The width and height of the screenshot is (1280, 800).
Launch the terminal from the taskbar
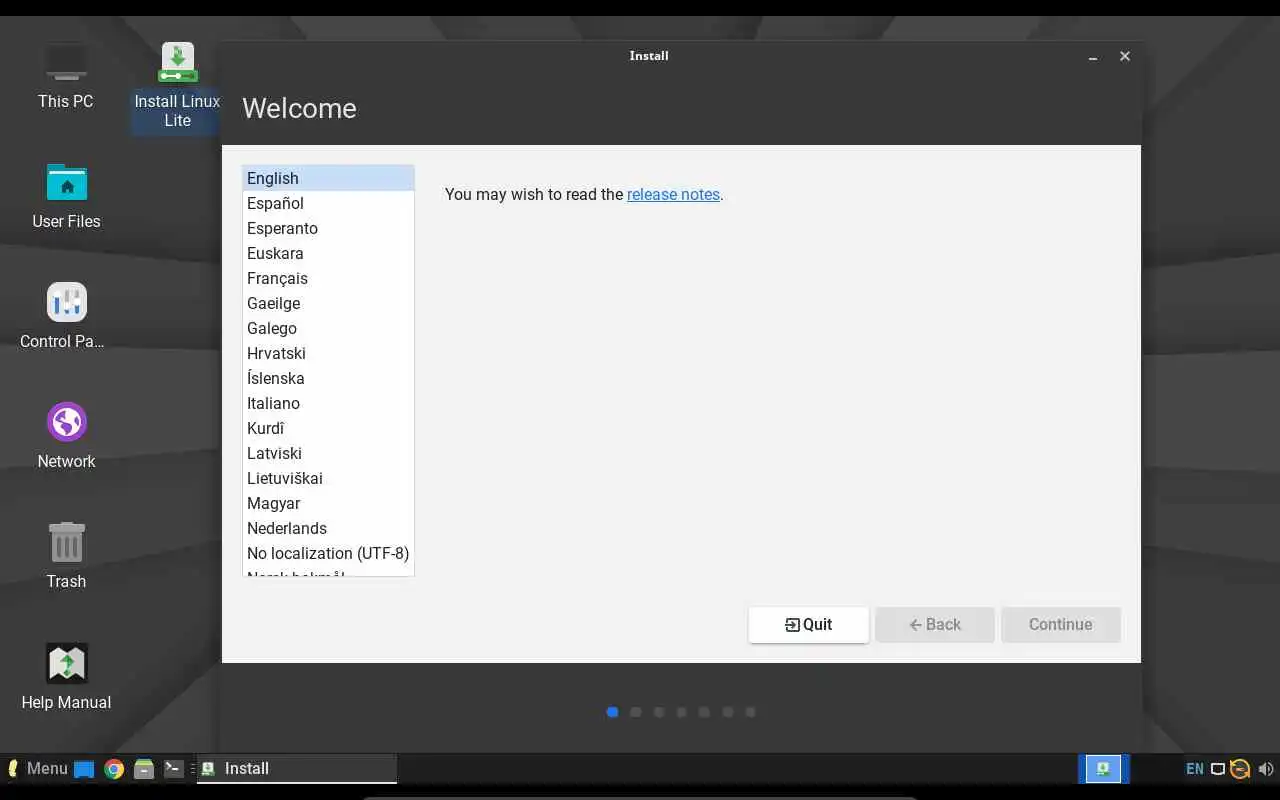pyautogui.click(x=173, y=768)
